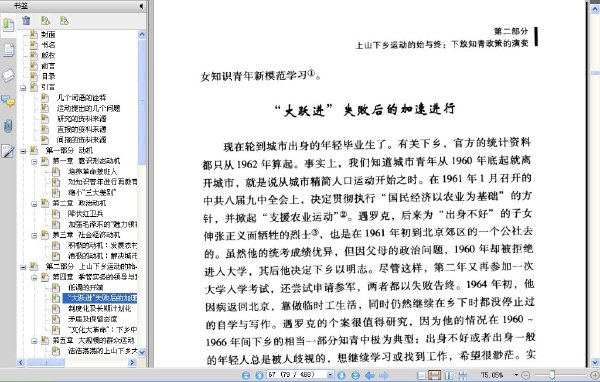Collapse the 第五章 bookmark node
Viewport: 600px width, 382px height.
(x=34, y=340)
